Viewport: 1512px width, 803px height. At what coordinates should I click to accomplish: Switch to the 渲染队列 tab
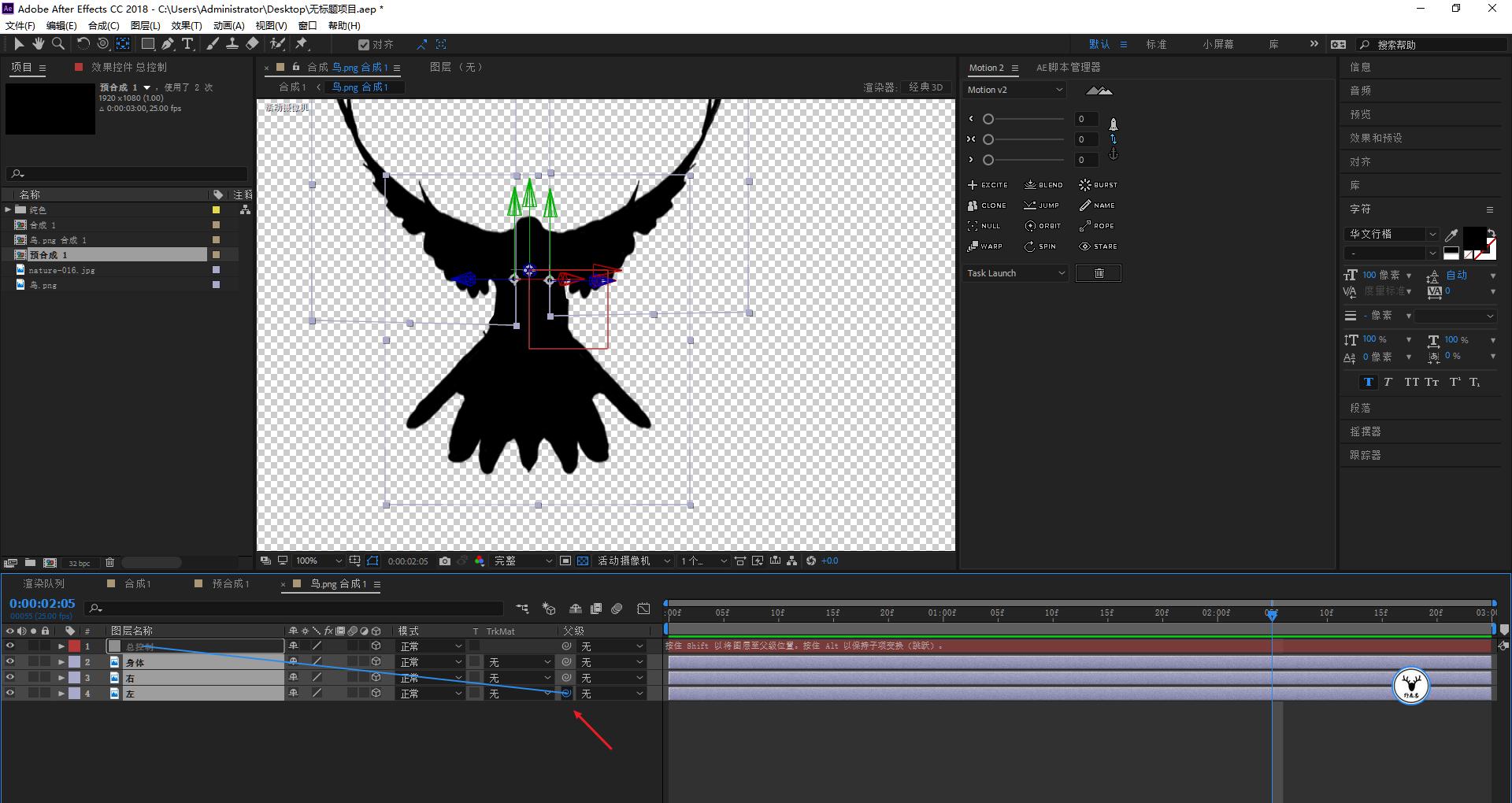pos(44,584)
